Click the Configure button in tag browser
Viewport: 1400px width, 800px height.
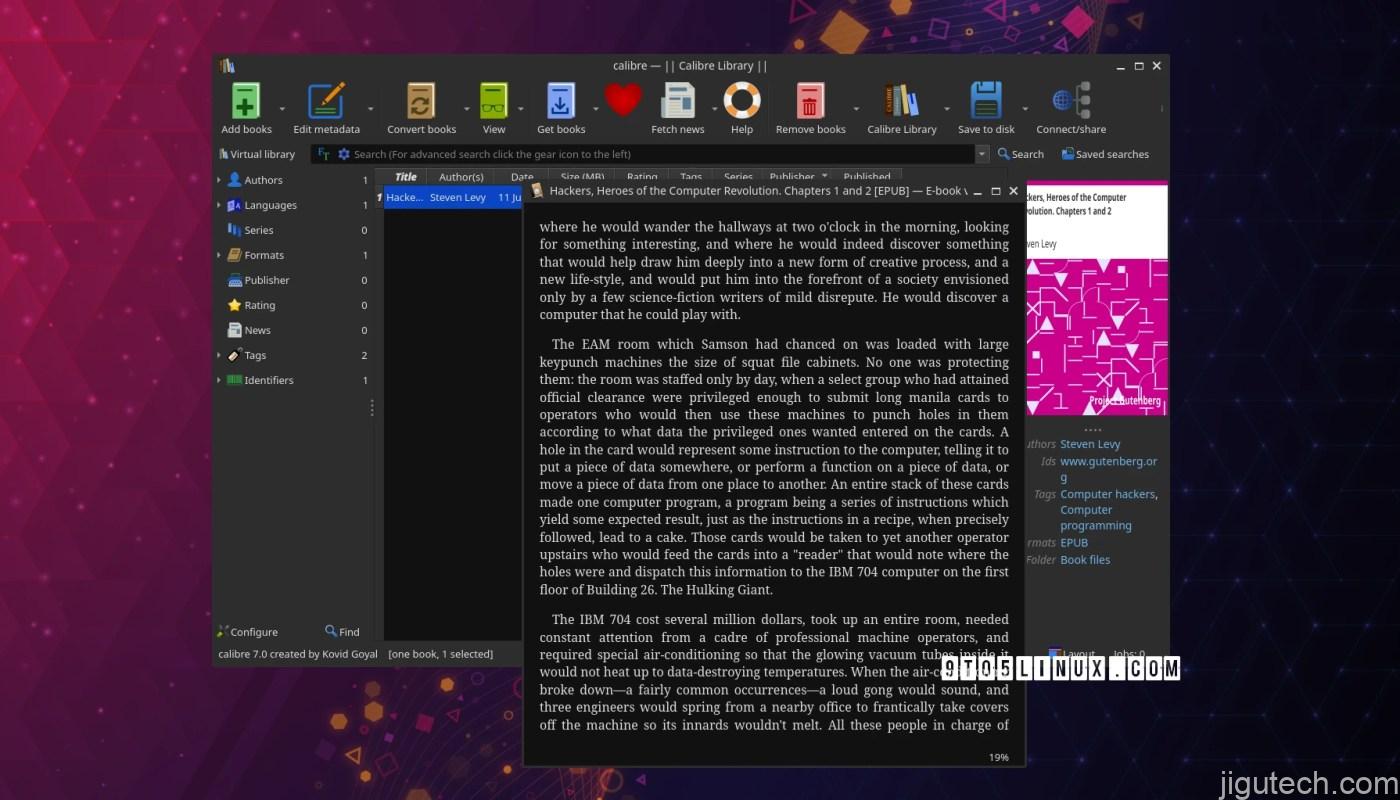[x=247, y=632]
